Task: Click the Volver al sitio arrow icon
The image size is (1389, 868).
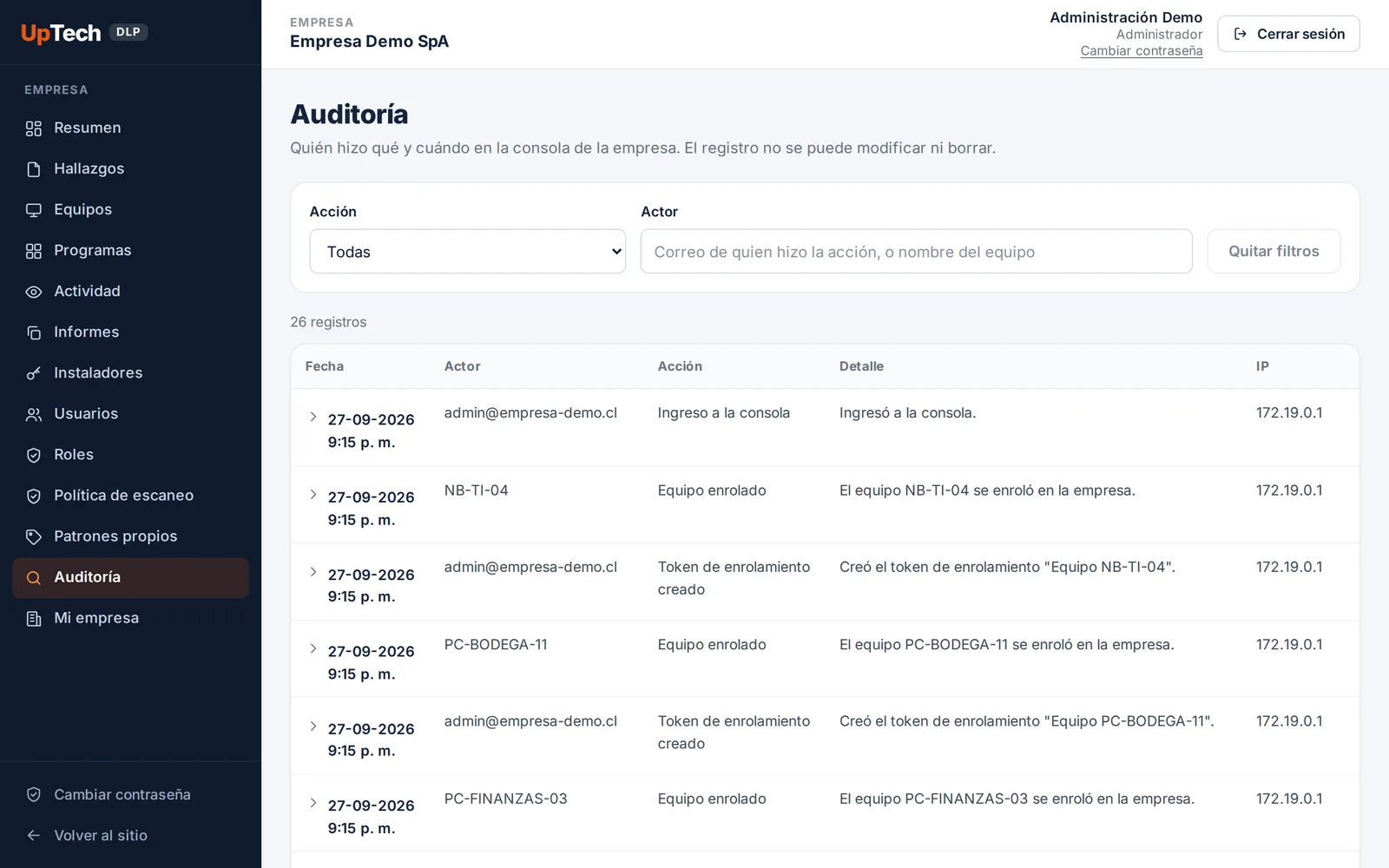Action: 34,835
